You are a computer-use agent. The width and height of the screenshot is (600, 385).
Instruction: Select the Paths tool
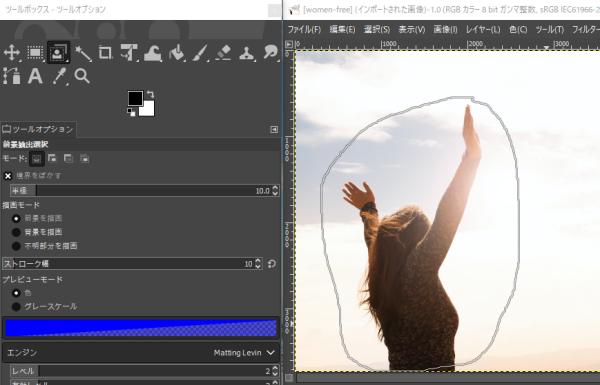pyautogui.click(x=11, y=76)
